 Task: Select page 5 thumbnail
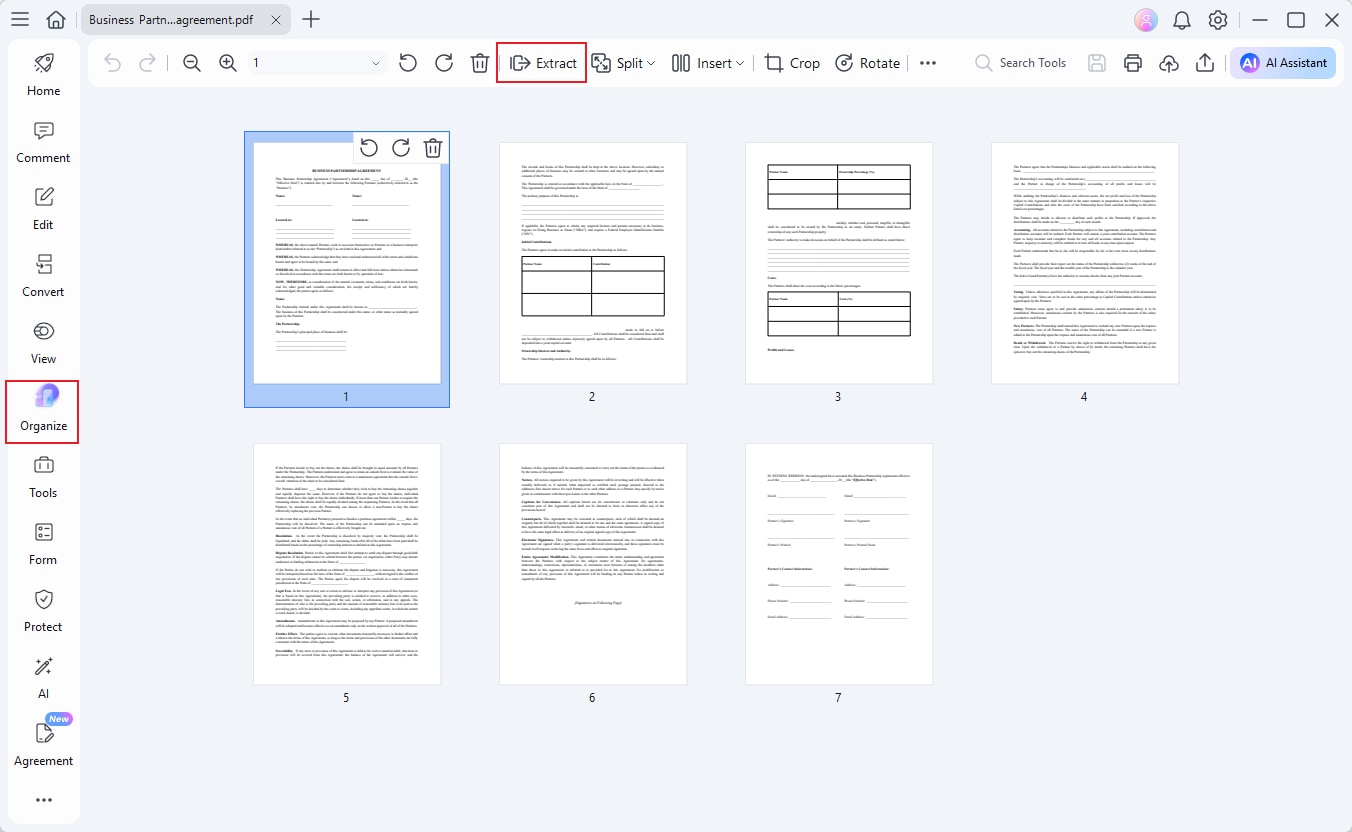(347, 564)
